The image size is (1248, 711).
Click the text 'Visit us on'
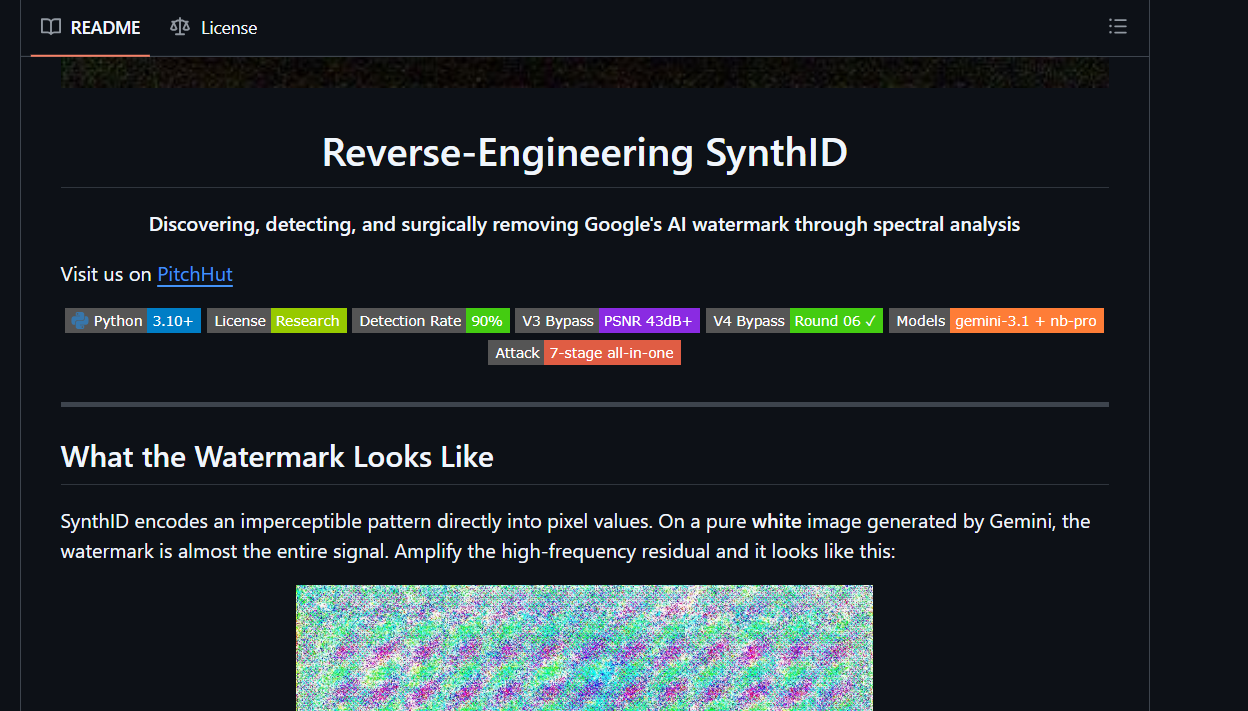tap(106, 274)
